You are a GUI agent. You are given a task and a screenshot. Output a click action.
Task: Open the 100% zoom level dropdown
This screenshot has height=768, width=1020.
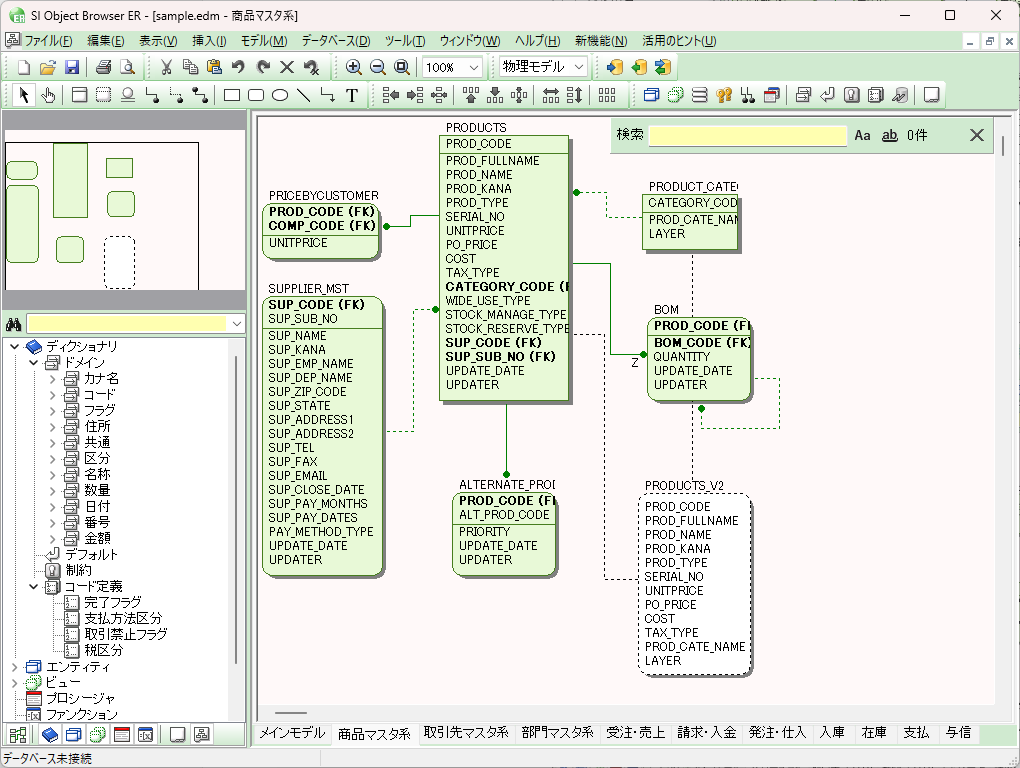click(x=474, y=67)
